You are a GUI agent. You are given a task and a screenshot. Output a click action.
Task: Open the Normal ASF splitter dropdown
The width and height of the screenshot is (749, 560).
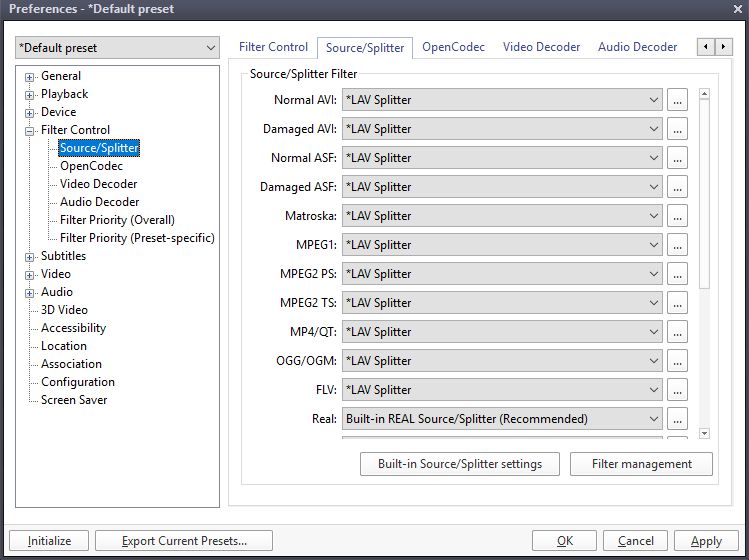tap(502, 158)
